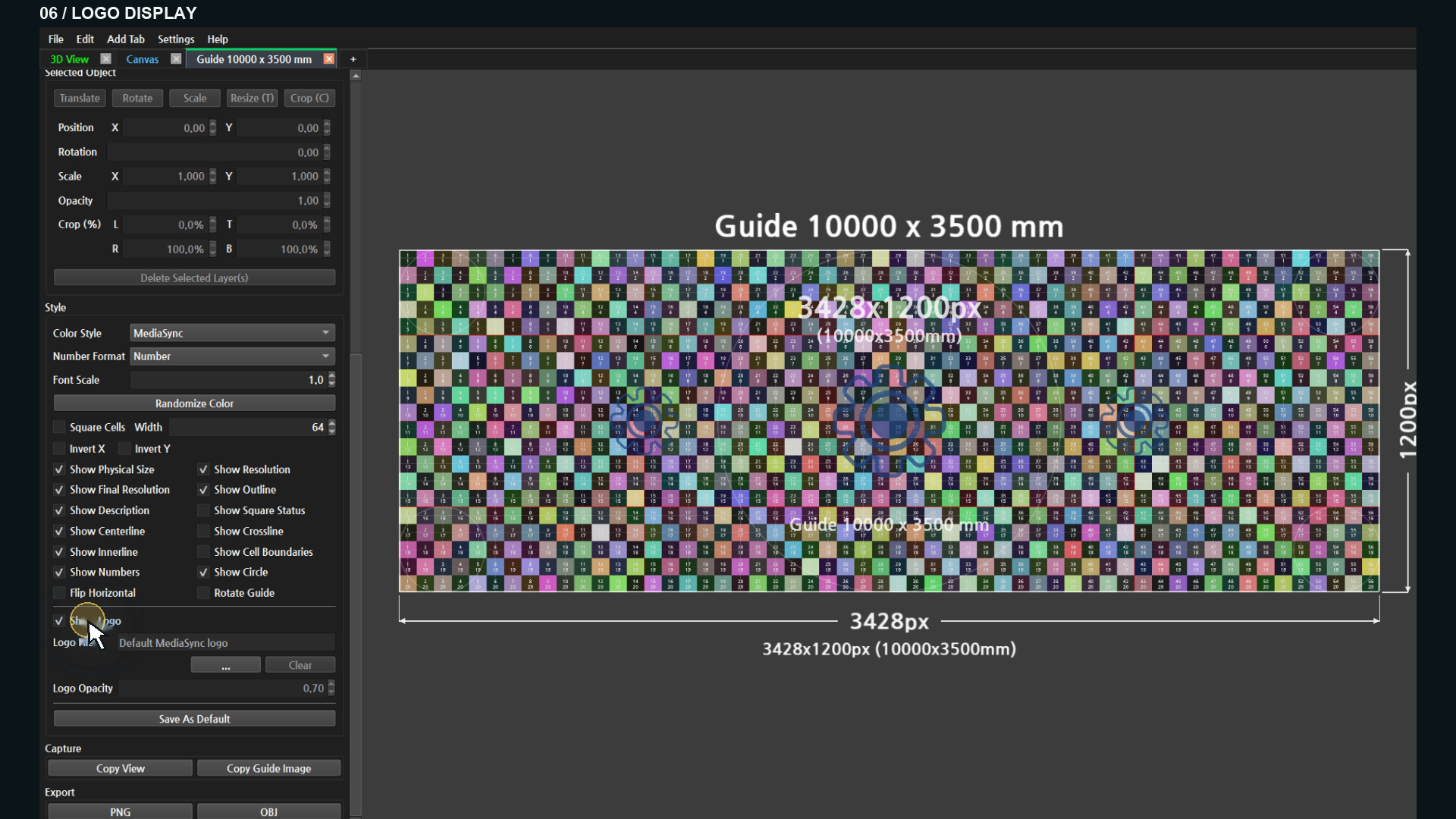Close the 3D View tab
This screenshot has height=819, width=1456.
click(x=106, y=59)
